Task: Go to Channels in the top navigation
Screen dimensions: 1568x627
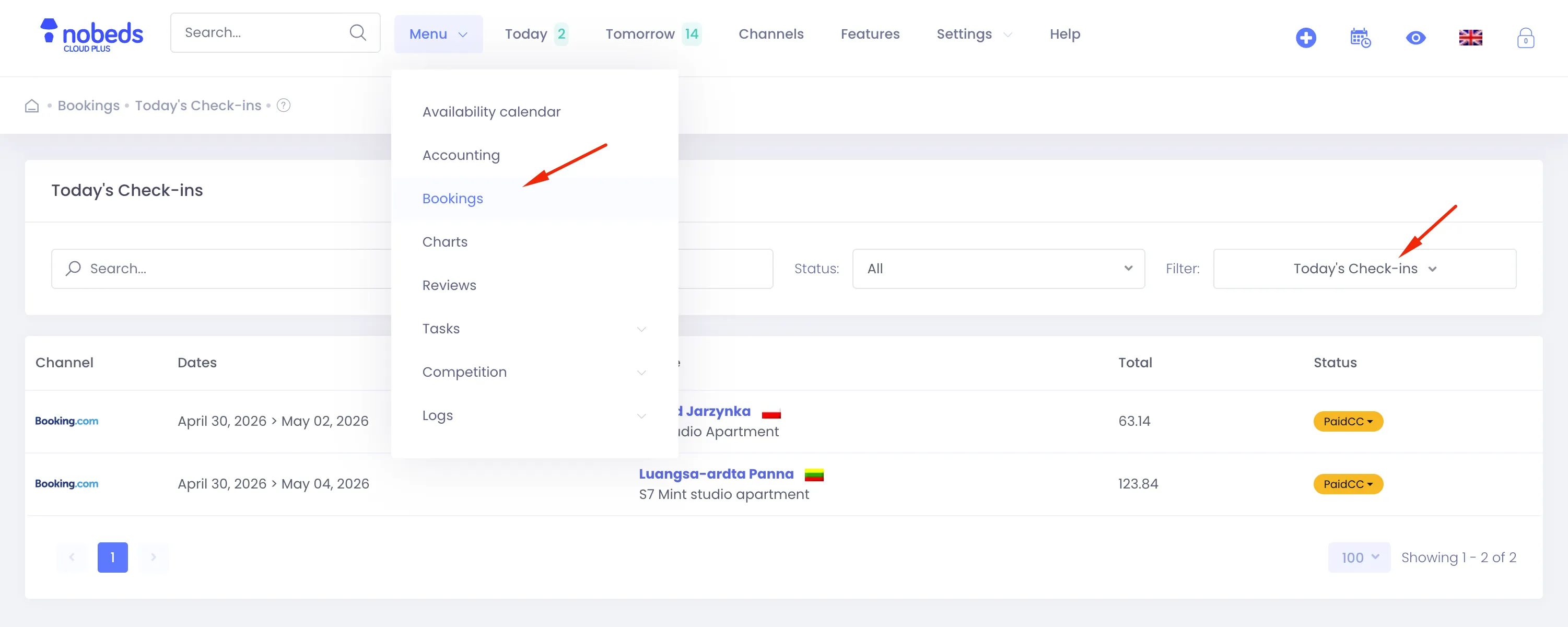Action: click(x=770, y=34)
